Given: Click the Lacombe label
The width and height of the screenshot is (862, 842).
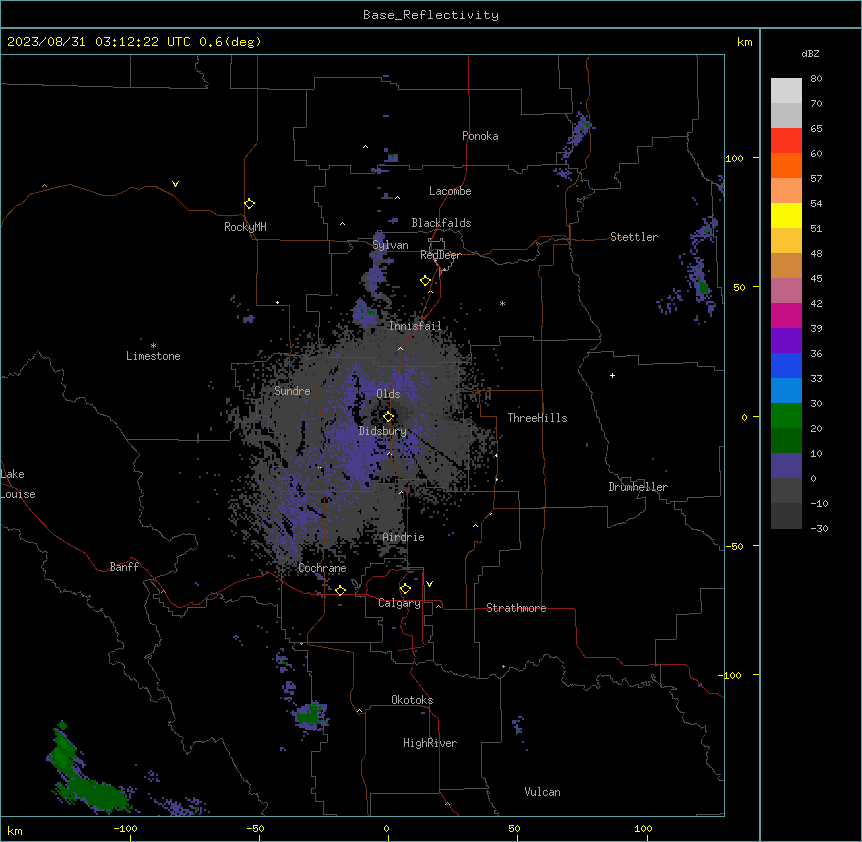Looking at the screenshot, I should [x=450, y=191].
